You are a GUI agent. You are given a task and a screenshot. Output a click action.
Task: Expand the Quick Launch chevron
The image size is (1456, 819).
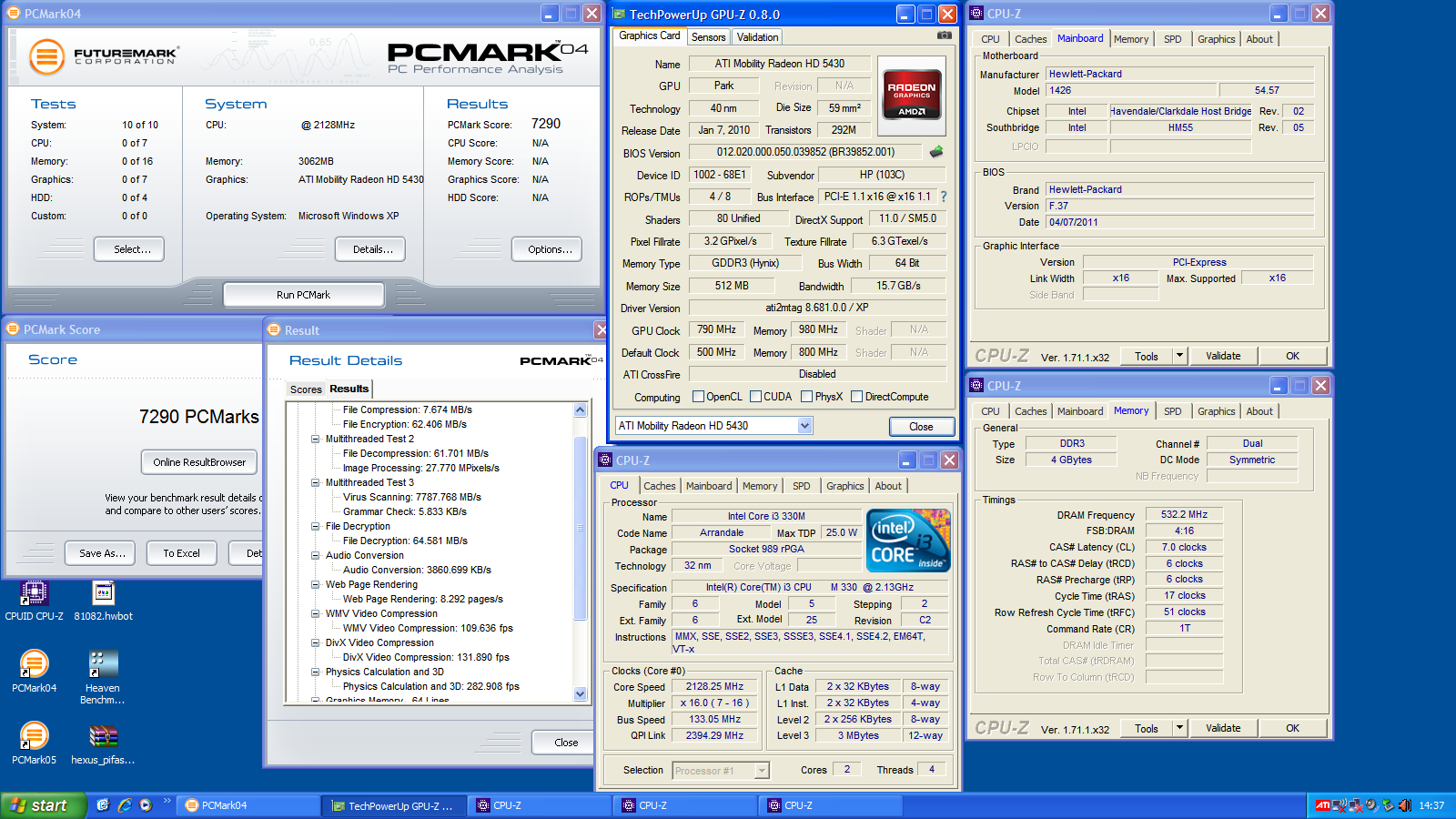coord(167,802)
